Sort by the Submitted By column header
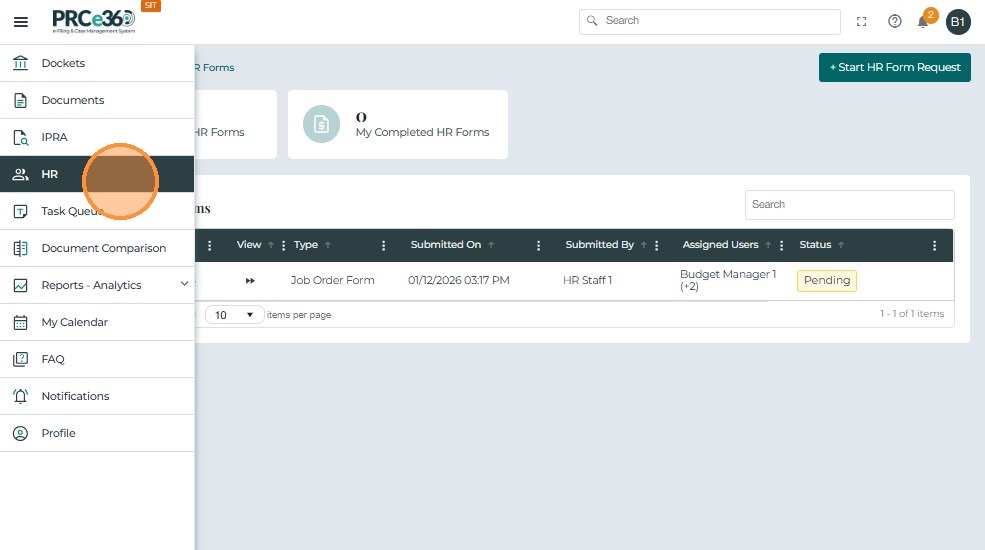The height and width of the screenshot is (550, 985). pos(599,245)
